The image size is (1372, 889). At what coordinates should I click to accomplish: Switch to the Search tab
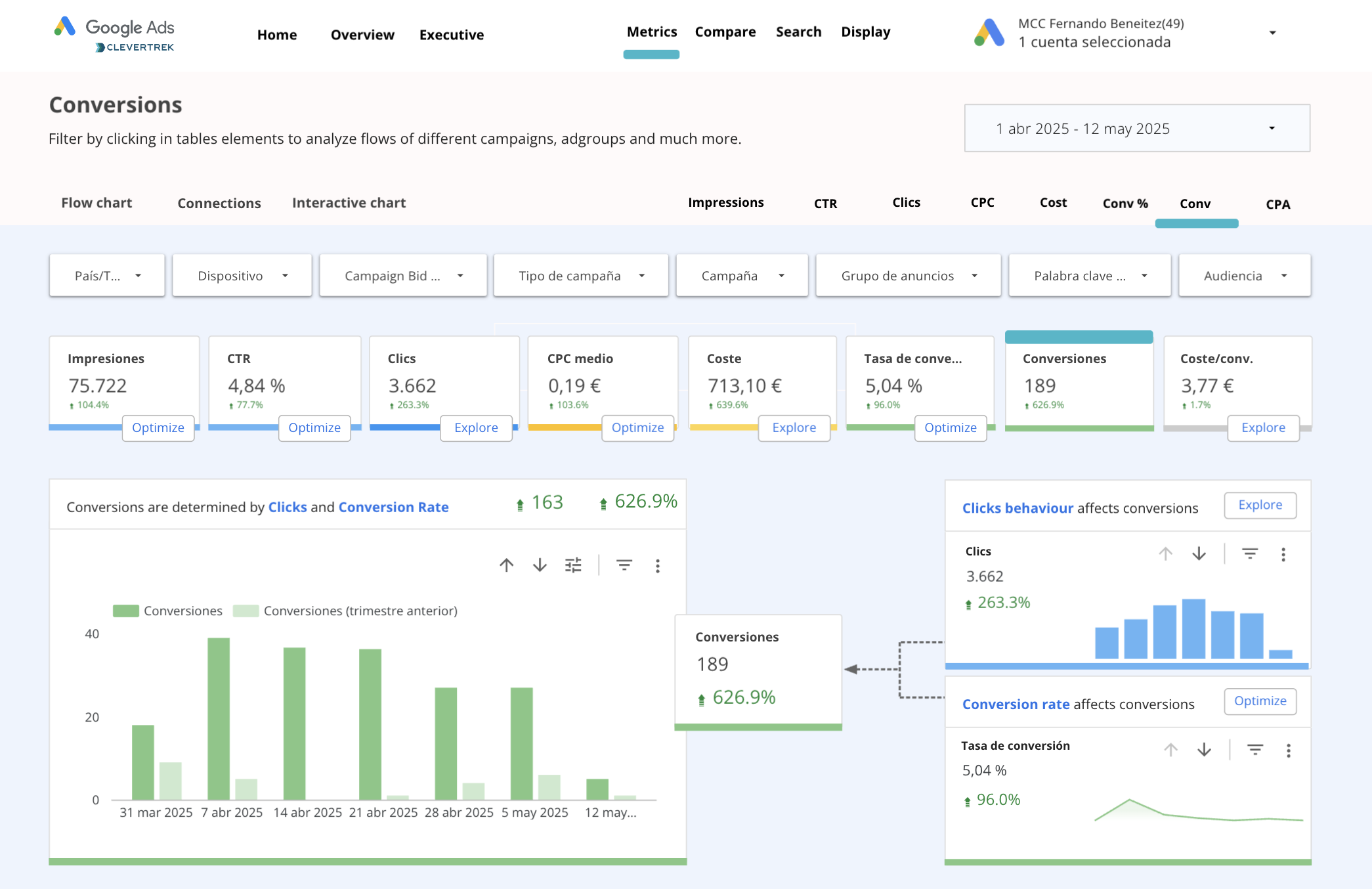pos(798,32)
